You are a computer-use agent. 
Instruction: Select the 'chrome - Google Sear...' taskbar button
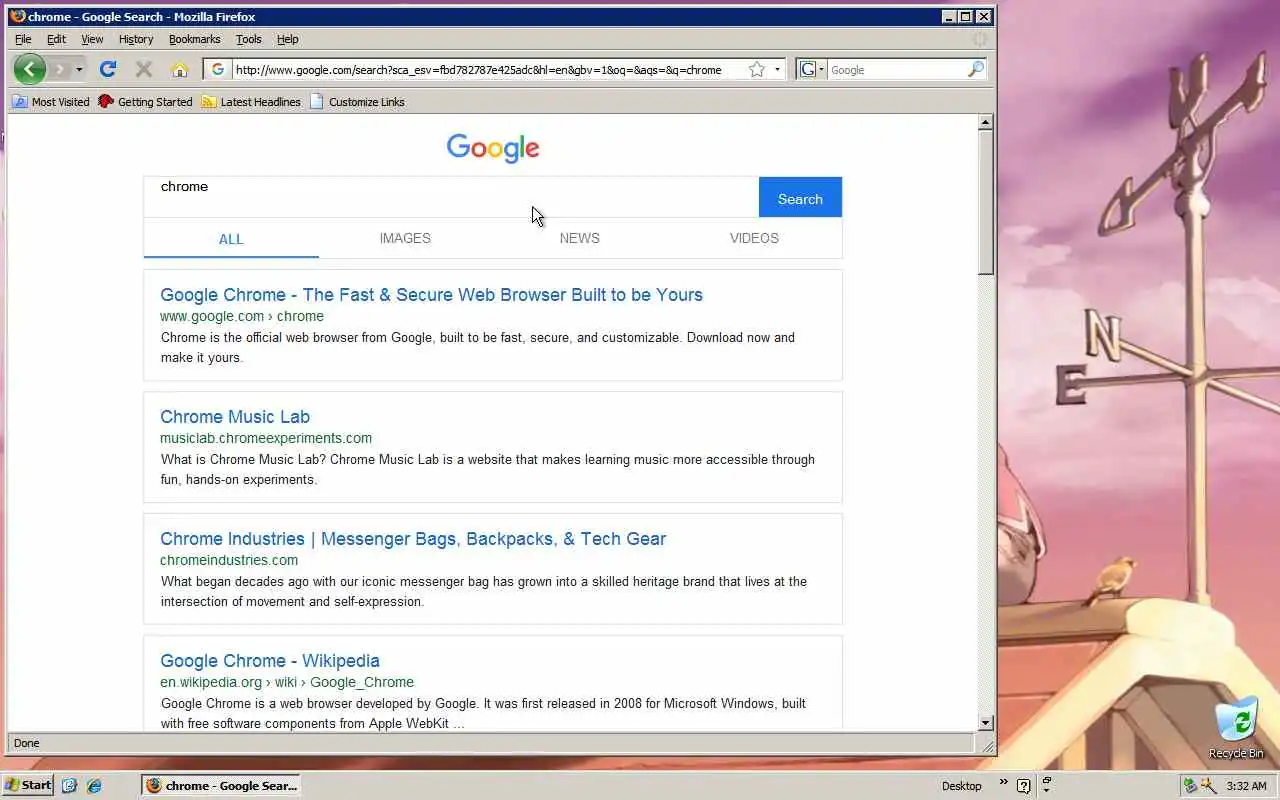221,785
